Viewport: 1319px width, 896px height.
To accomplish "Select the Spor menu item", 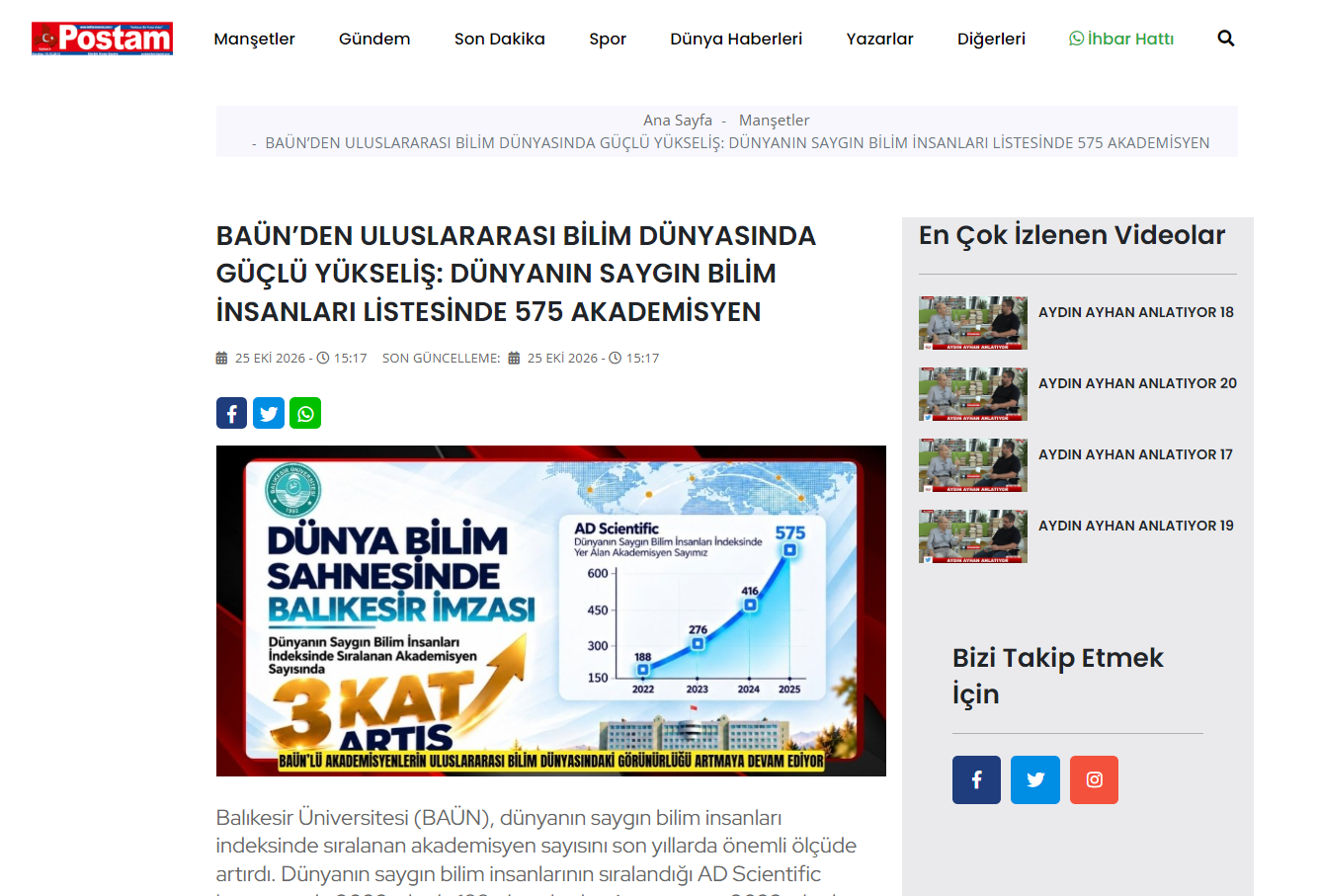I will click(x=608, y=39).
